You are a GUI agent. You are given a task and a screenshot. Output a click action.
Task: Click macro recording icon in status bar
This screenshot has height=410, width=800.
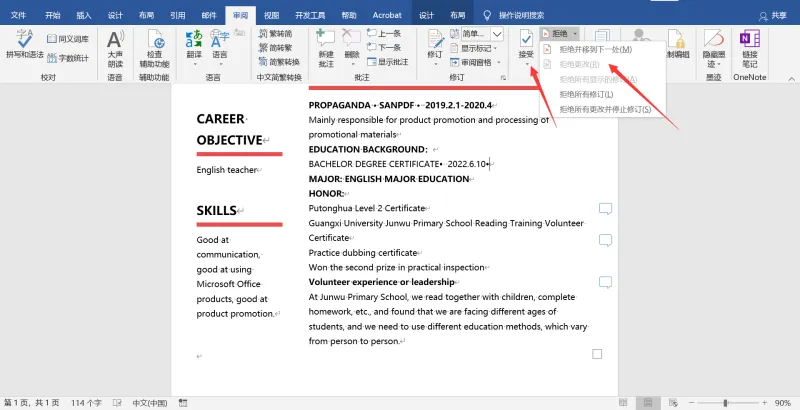[x=183, y=403]
